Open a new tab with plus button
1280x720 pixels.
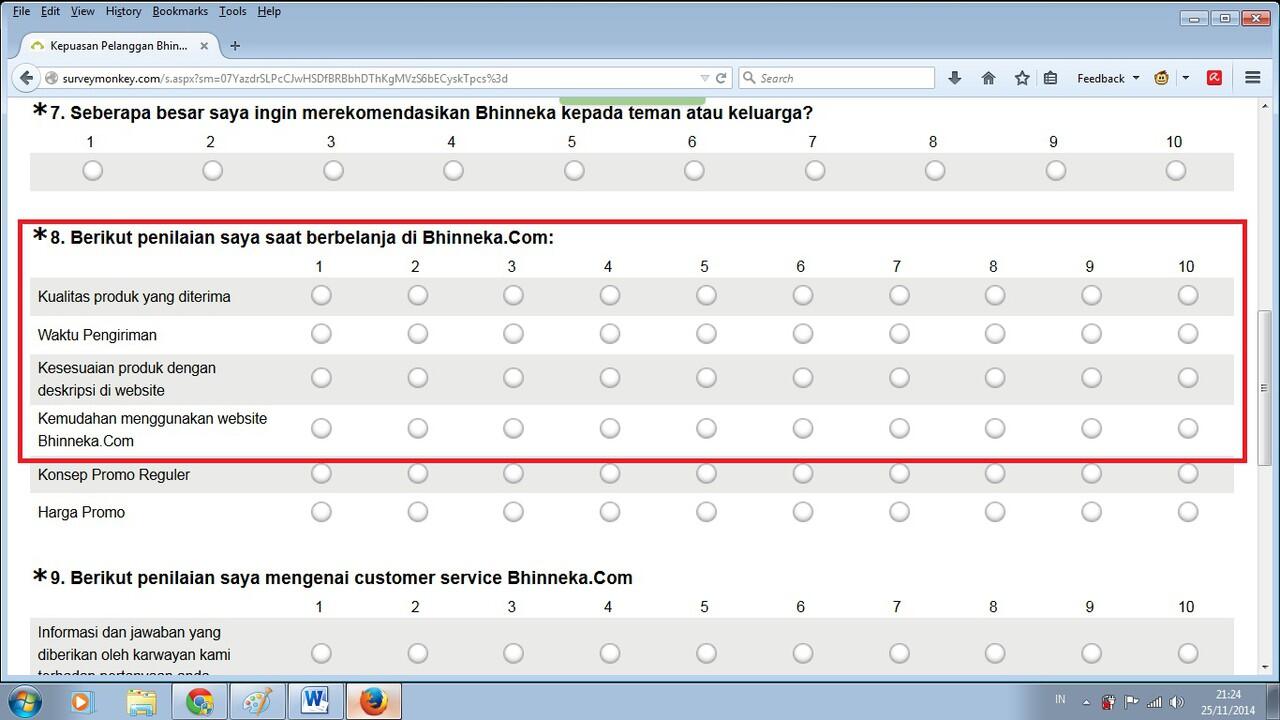(235, 46)
